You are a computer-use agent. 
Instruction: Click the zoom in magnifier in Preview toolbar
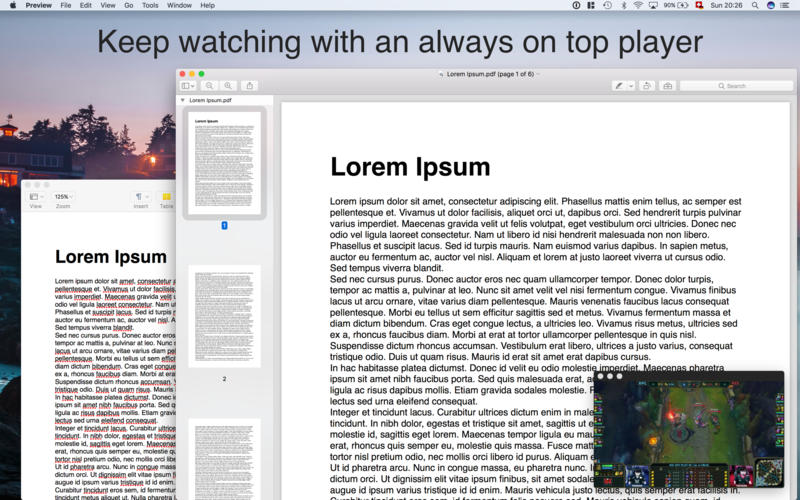[x=229, y=86]
